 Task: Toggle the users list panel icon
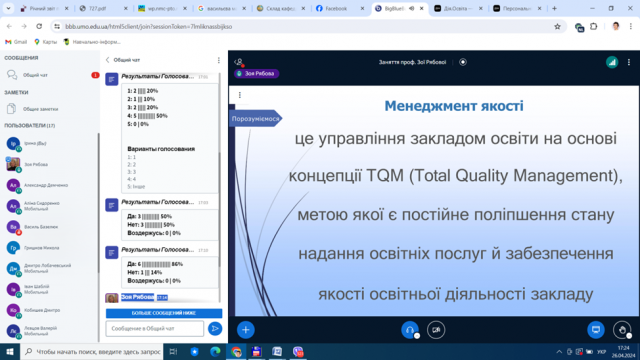239,62
